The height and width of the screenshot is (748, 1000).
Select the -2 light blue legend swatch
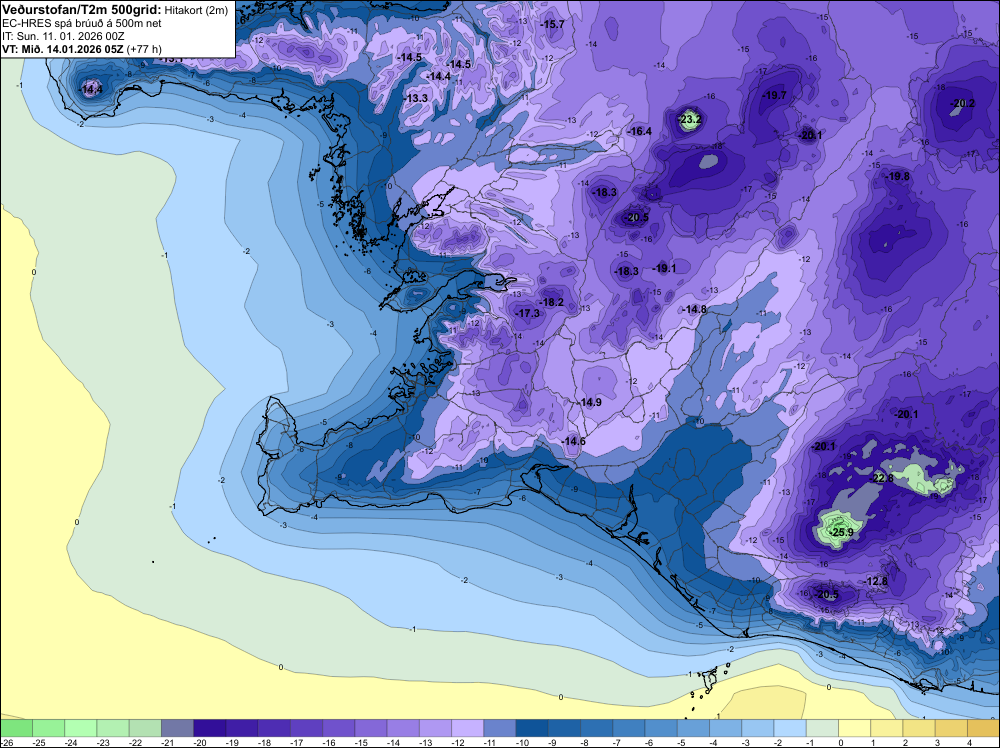790,728
